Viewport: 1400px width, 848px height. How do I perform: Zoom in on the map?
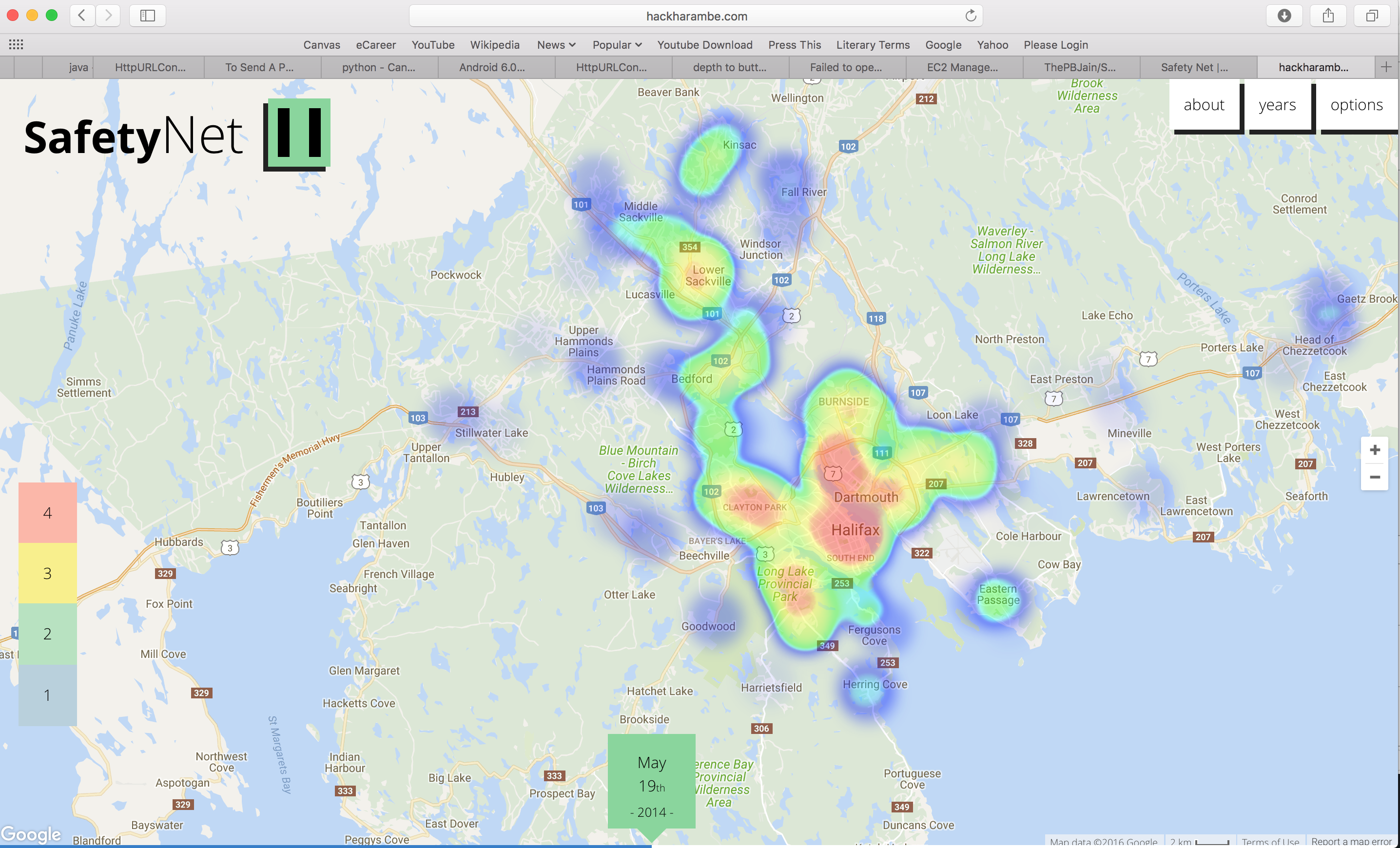point(1375,450)
